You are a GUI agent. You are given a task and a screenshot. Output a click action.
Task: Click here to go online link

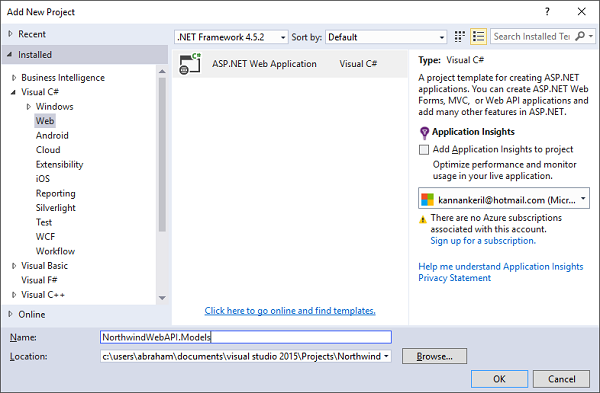(290, 311)
